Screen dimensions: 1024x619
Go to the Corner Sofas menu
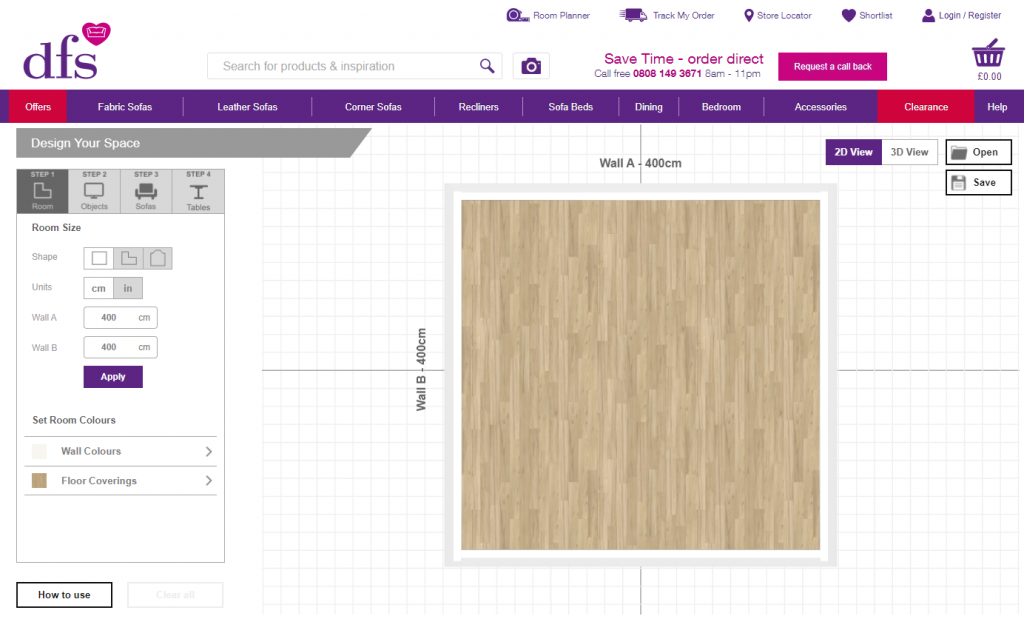(372, 106)
